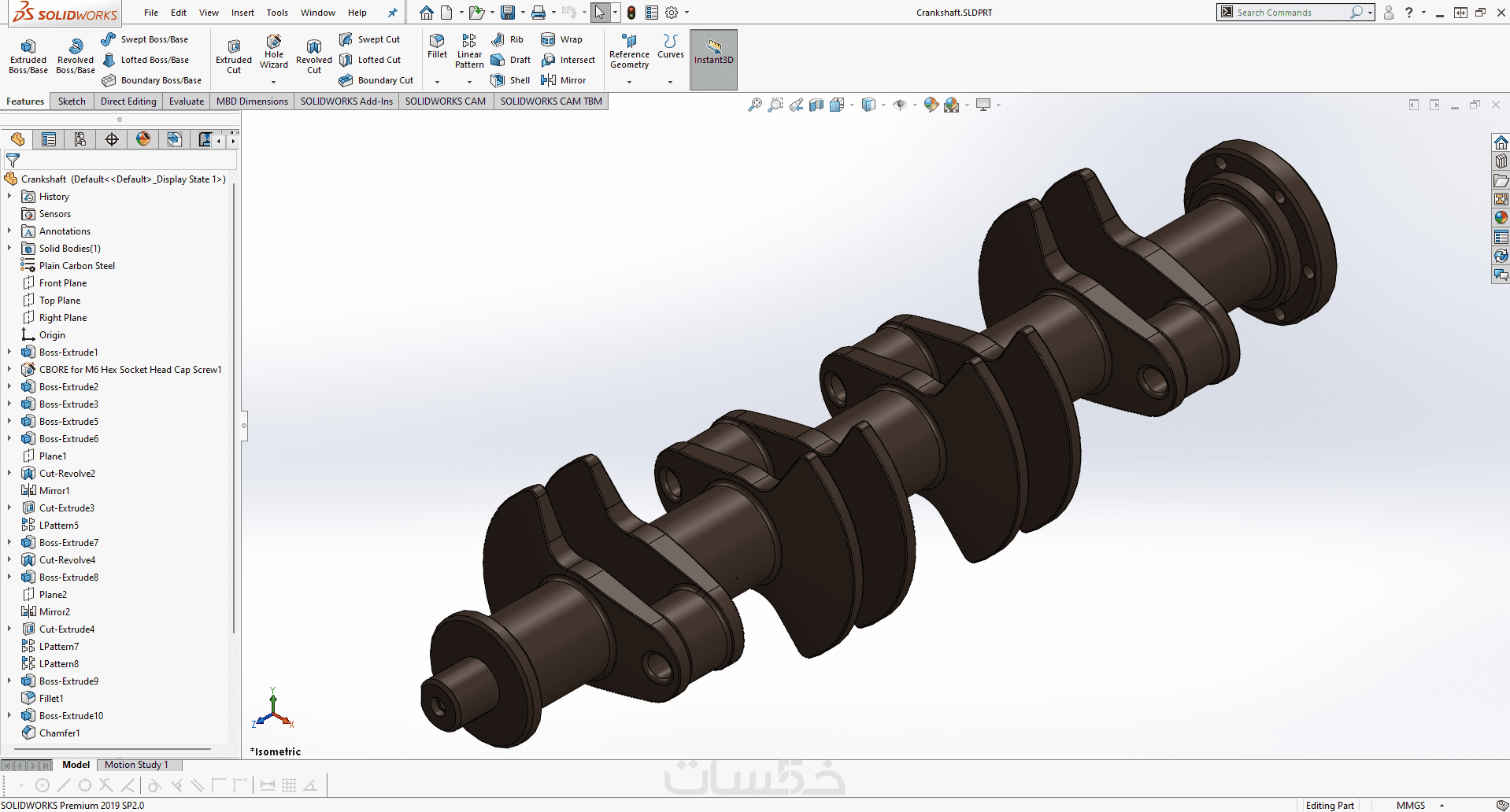Expand the Boss-Extrude1 feature

[x=9, y=352]
